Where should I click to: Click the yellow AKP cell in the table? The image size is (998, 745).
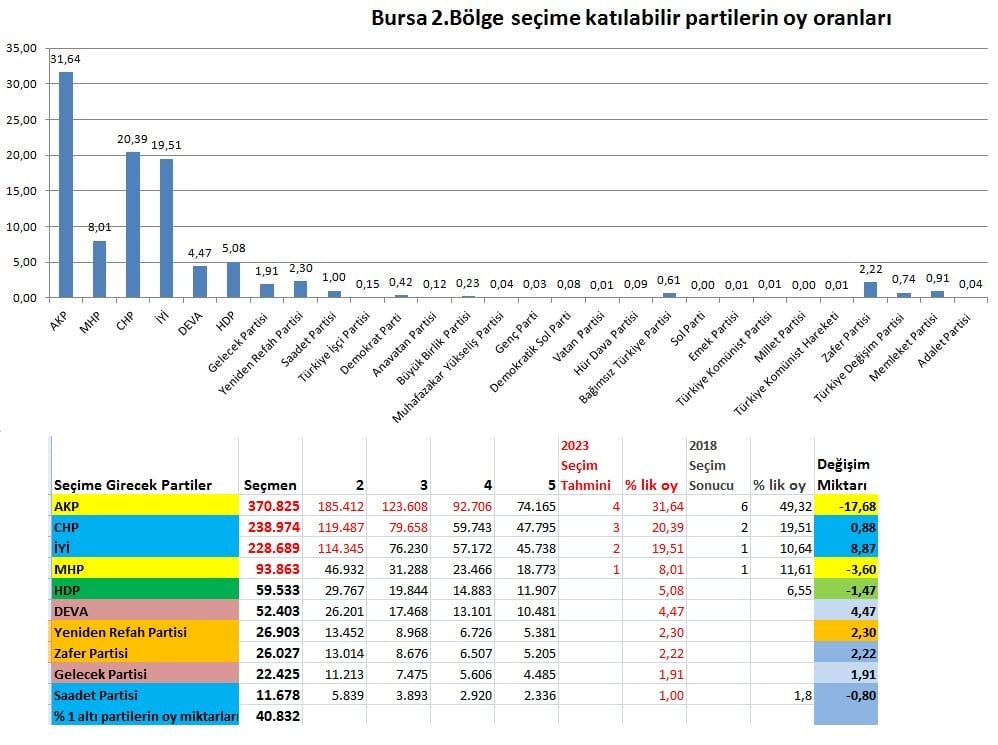(144, 506)
